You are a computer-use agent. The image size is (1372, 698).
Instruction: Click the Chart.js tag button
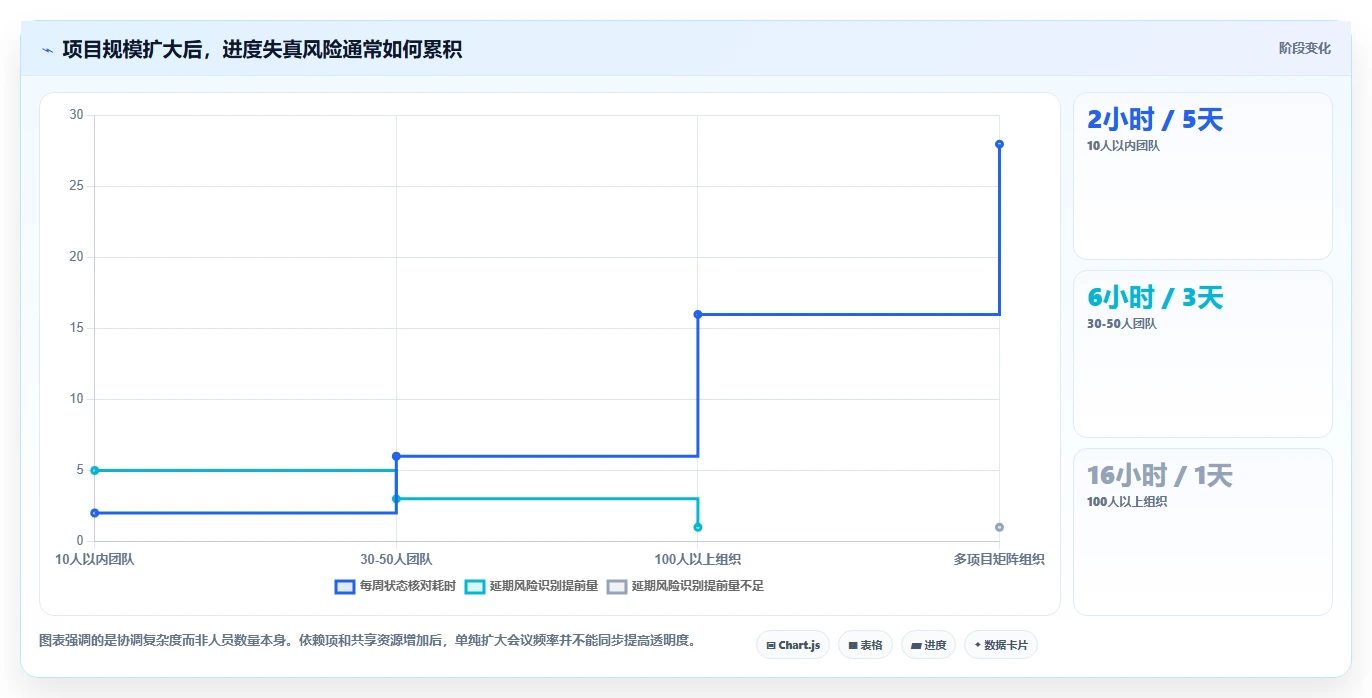click(x=793, y=645)
